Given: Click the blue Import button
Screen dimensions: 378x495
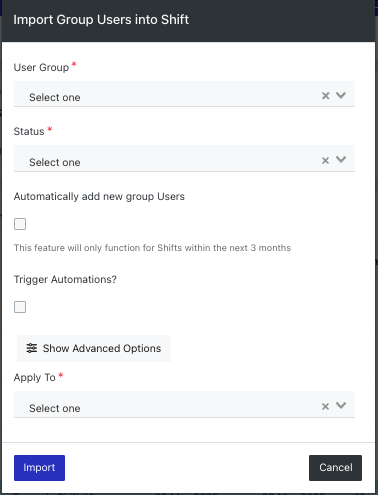Looking at the screenshot, I should click(x=39, y=468).
